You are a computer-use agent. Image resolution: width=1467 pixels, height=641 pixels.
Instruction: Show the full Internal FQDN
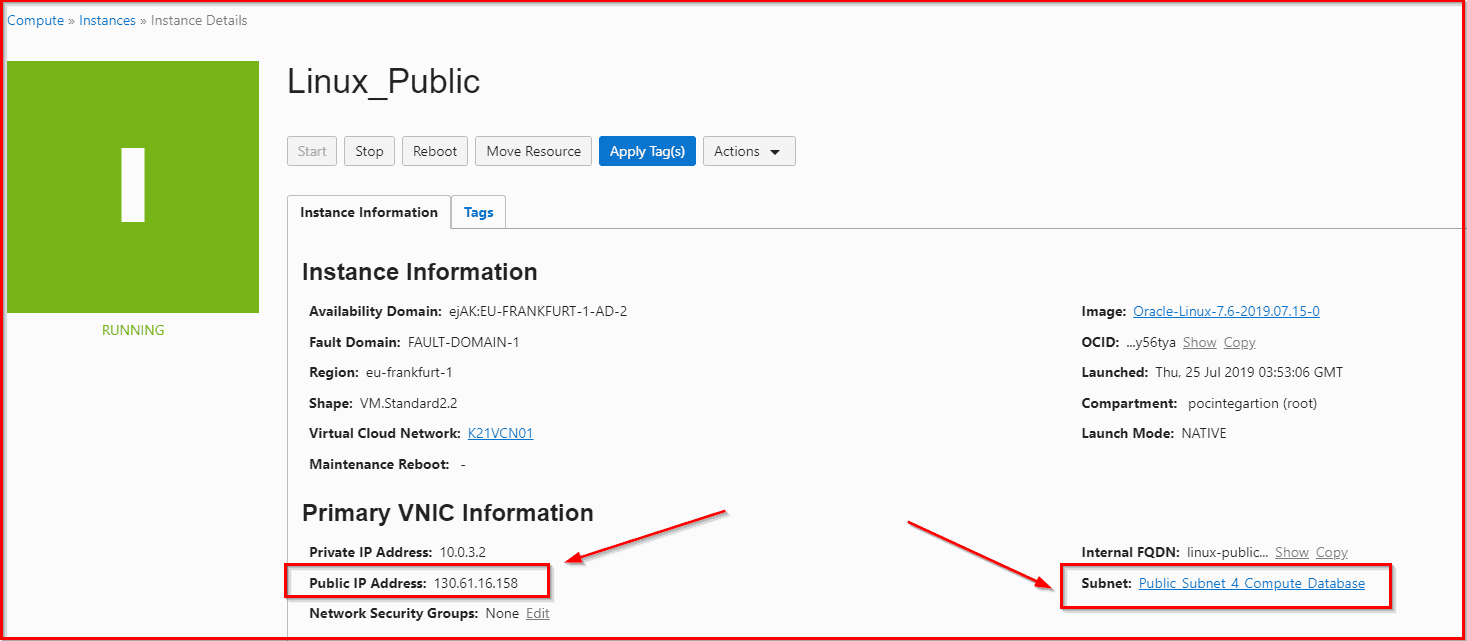(1291, 552)
